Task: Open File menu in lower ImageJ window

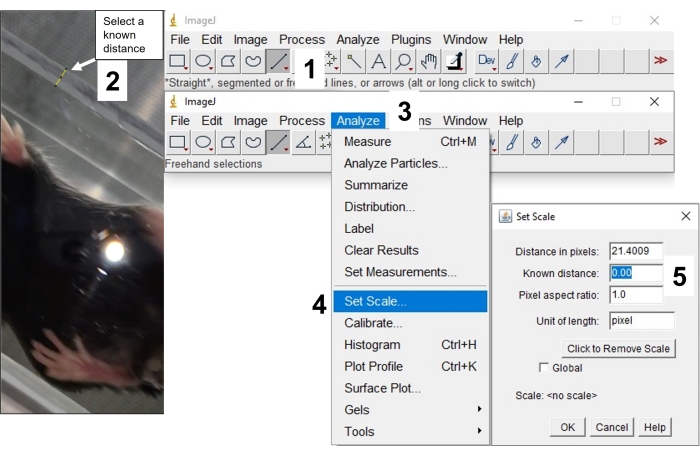Action: 180,121
